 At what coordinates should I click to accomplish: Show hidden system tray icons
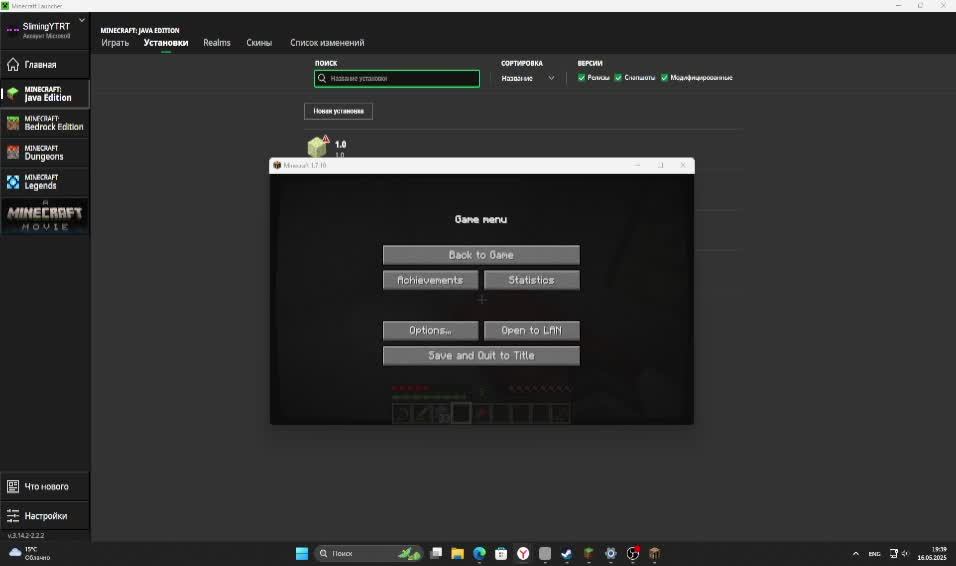click(x=856, y=554)
